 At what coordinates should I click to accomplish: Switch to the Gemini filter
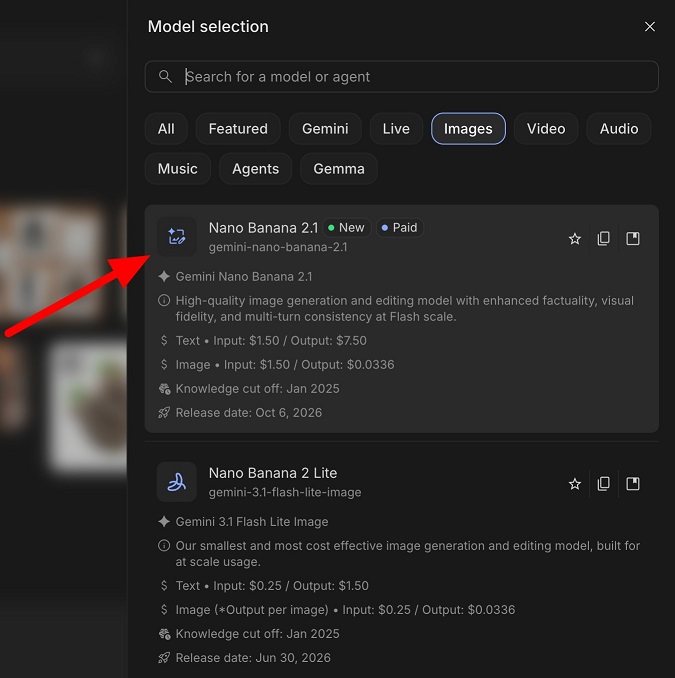(325, 129)
